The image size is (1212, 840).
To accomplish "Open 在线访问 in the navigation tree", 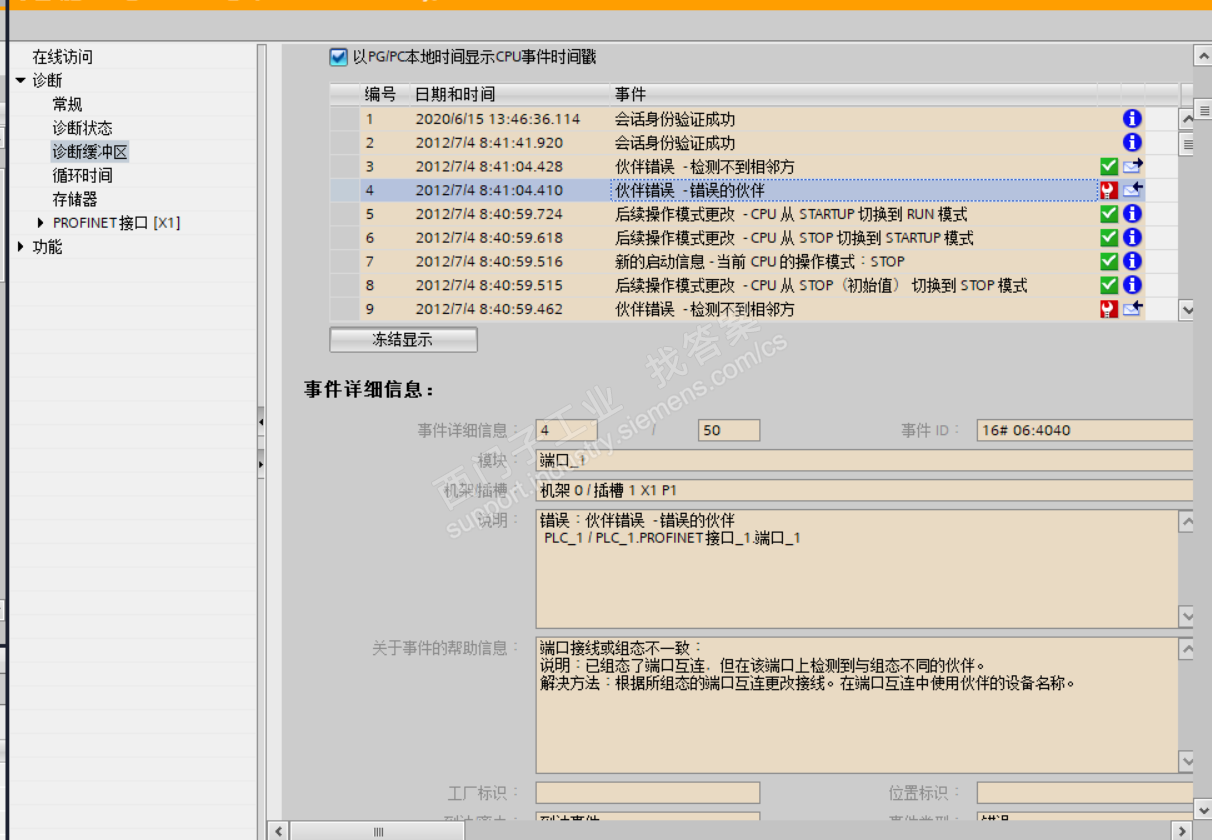I will pos(62,57).
